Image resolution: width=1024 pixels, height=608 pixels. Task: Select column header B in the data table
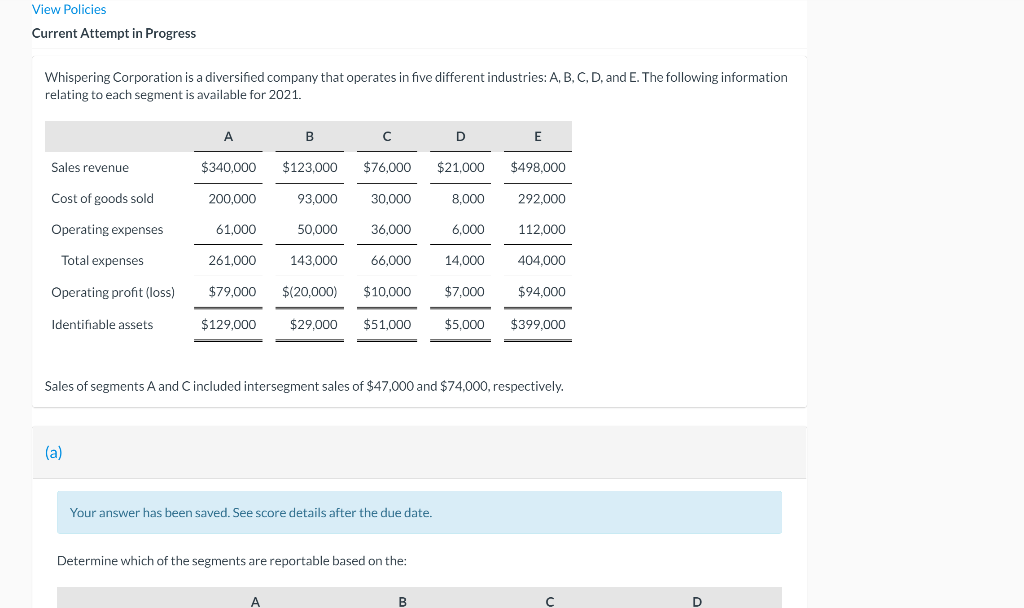click(309, 136)
